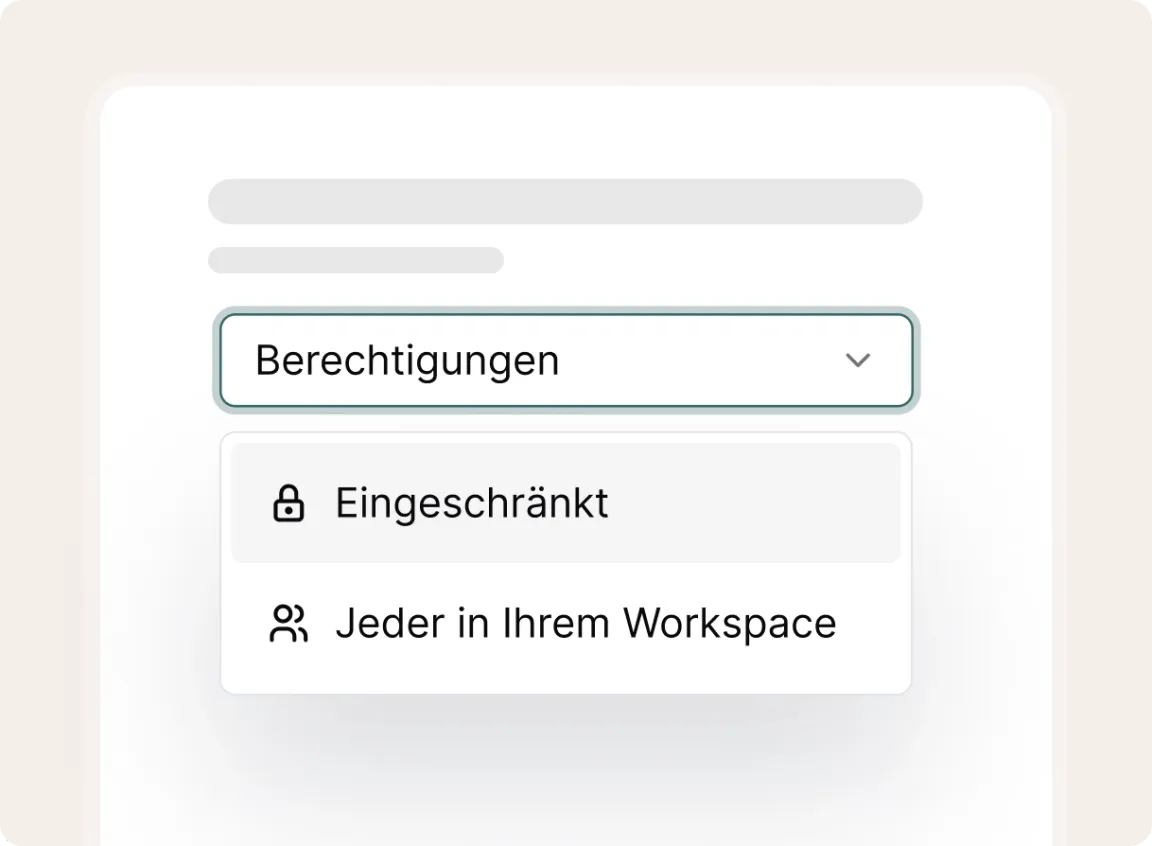This screenshot has height=846, width=1152.
Task: Restrict access via the padlock icon
Action: click(288, 503)
